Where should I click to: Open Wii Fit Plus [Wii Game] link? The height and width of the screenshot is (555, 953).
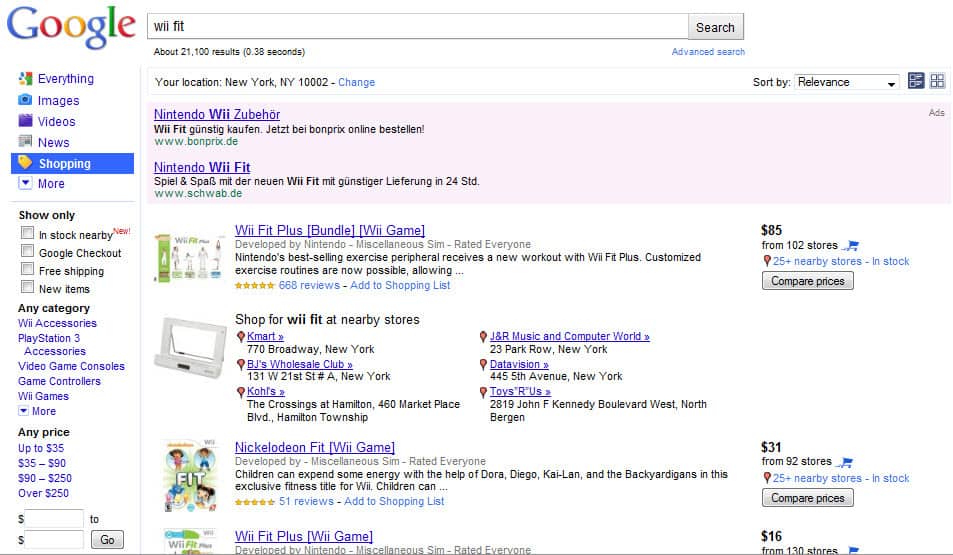coord(304,536)
